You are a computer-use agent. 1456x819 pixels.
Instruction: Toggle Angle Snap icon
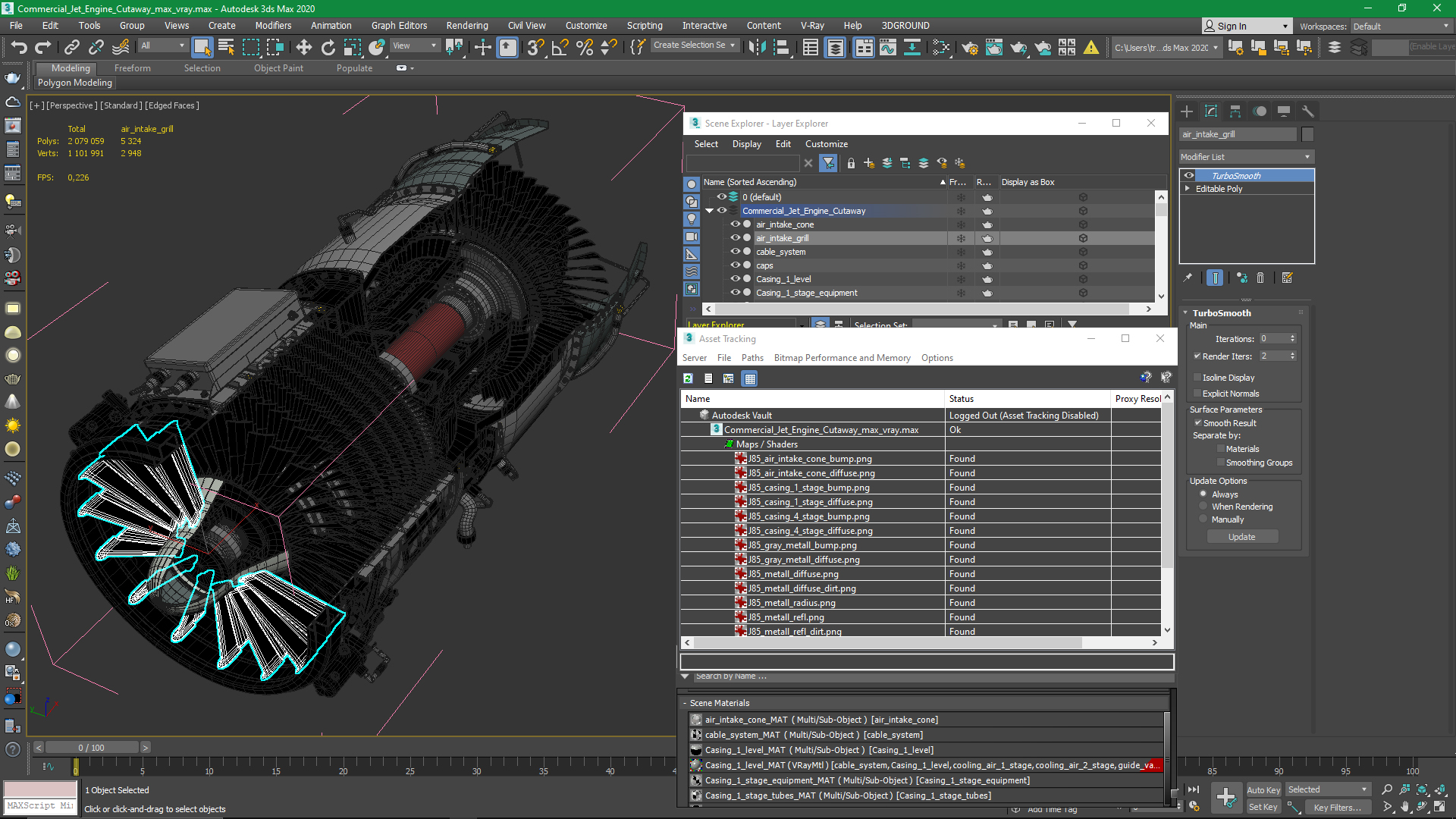(560, 47)
